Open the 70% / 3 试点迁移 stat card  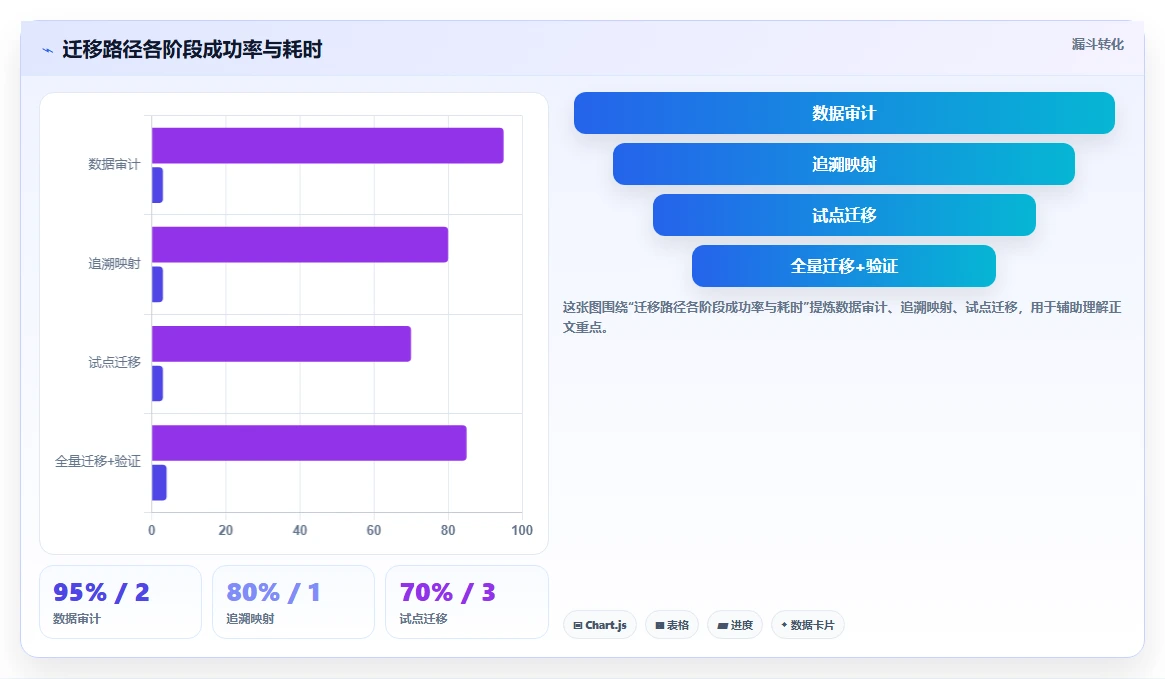click(x=467, y=602)
